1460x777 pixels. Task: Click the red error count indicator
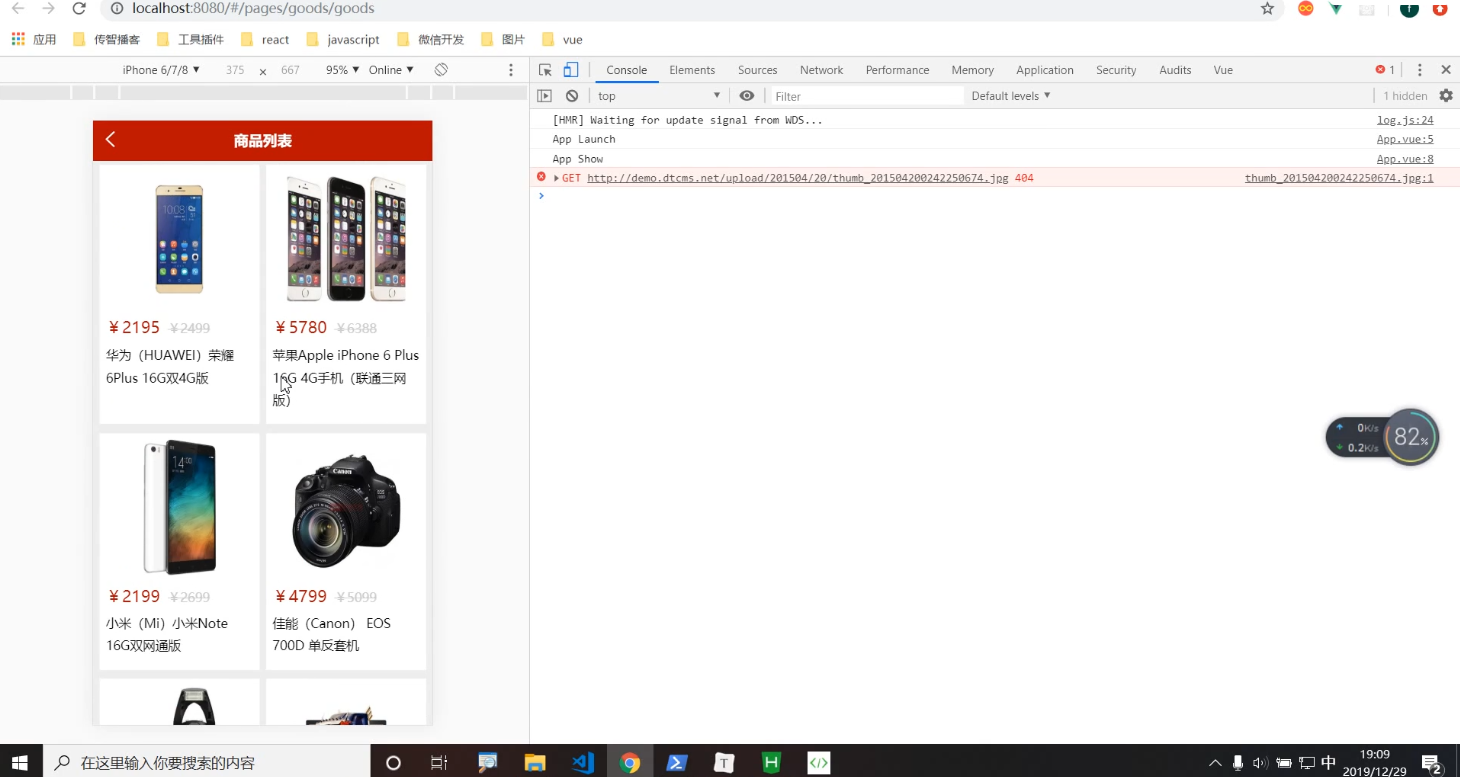[x=1385, y=70]
